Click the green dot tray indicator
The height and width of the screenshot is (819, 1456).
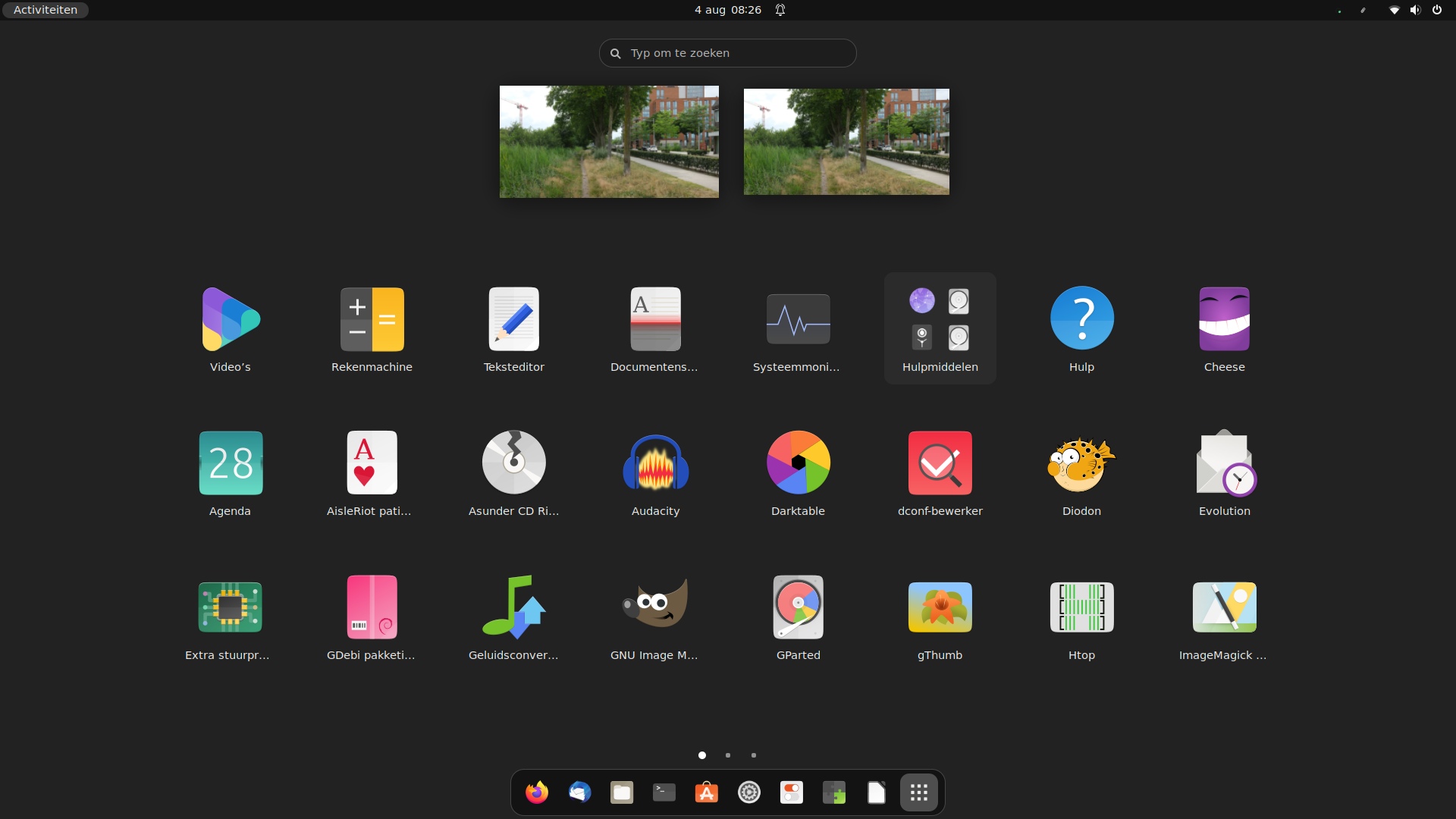(x=1339, y=11)
